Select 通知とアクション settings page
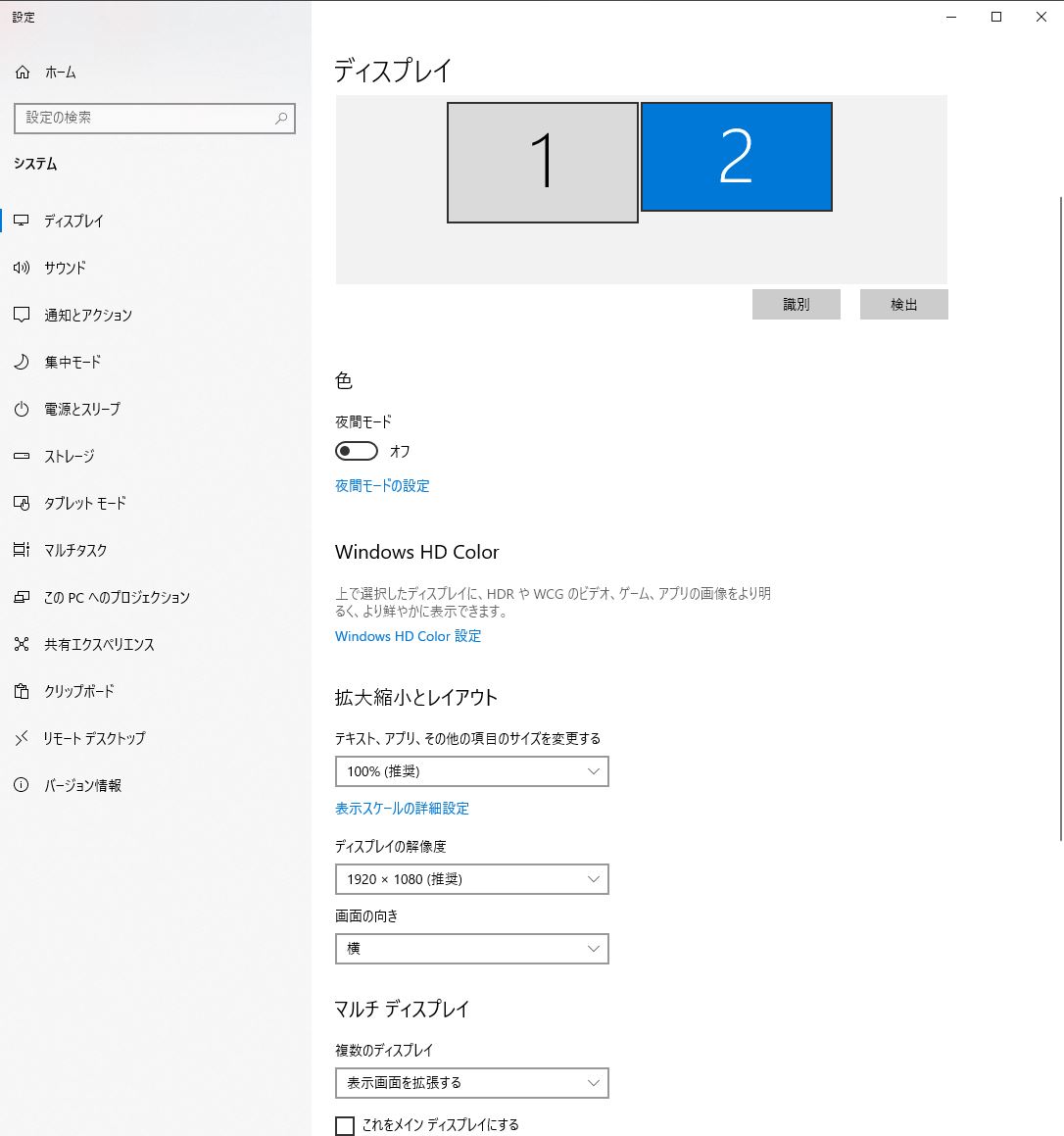1064x1136 pixels. click(155, 315)
